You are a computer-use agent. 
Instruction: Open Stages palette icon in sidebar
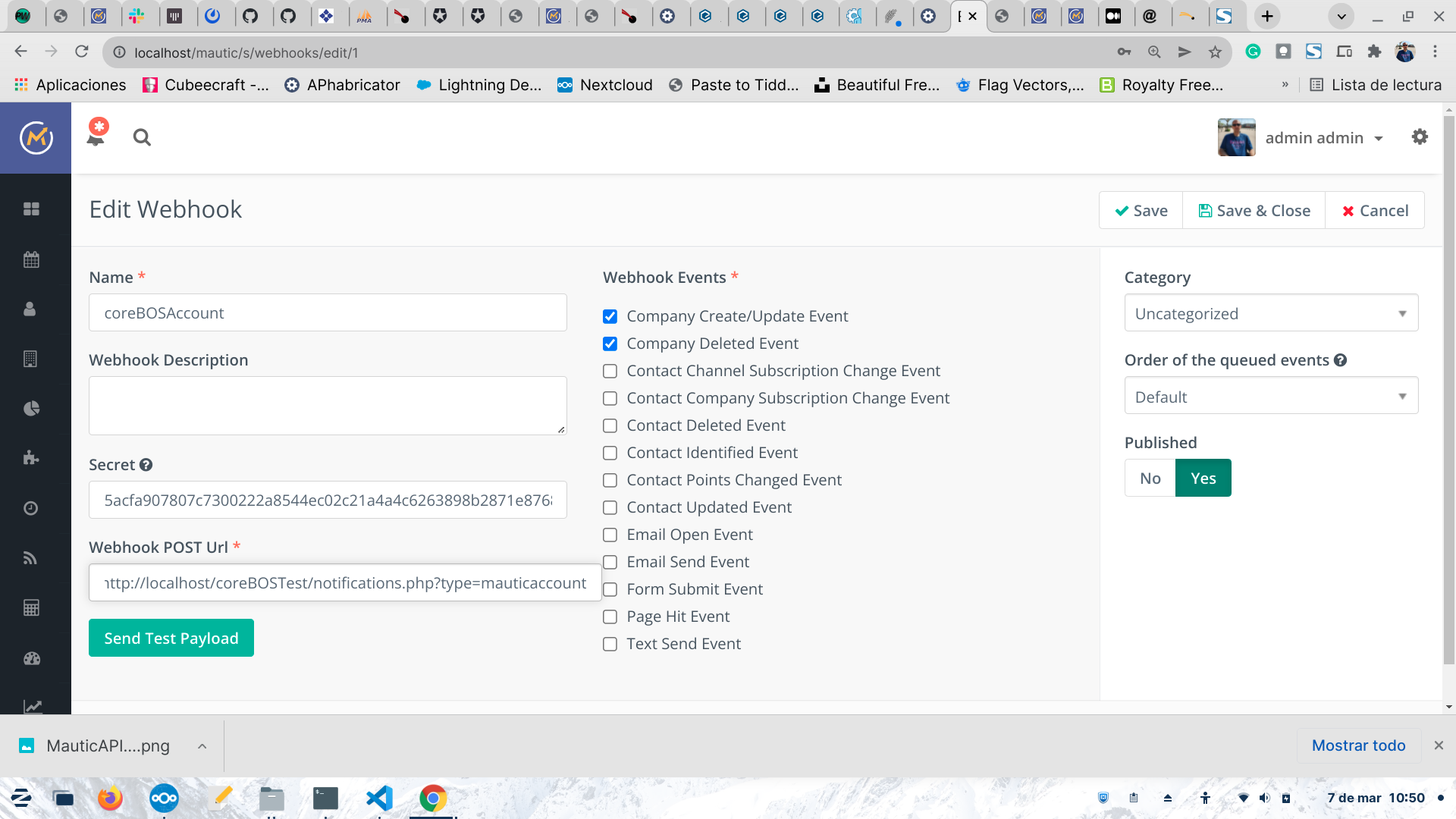coord(31,658)
